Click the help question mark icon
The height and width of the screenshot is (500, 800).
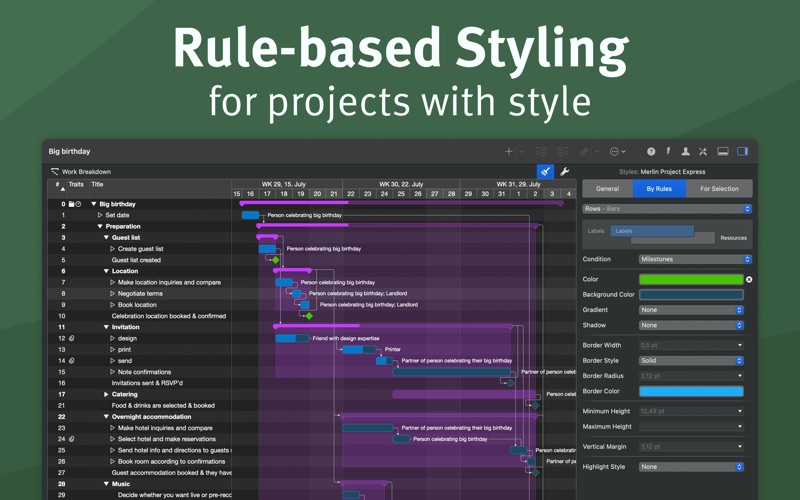[x=651, y=152]
